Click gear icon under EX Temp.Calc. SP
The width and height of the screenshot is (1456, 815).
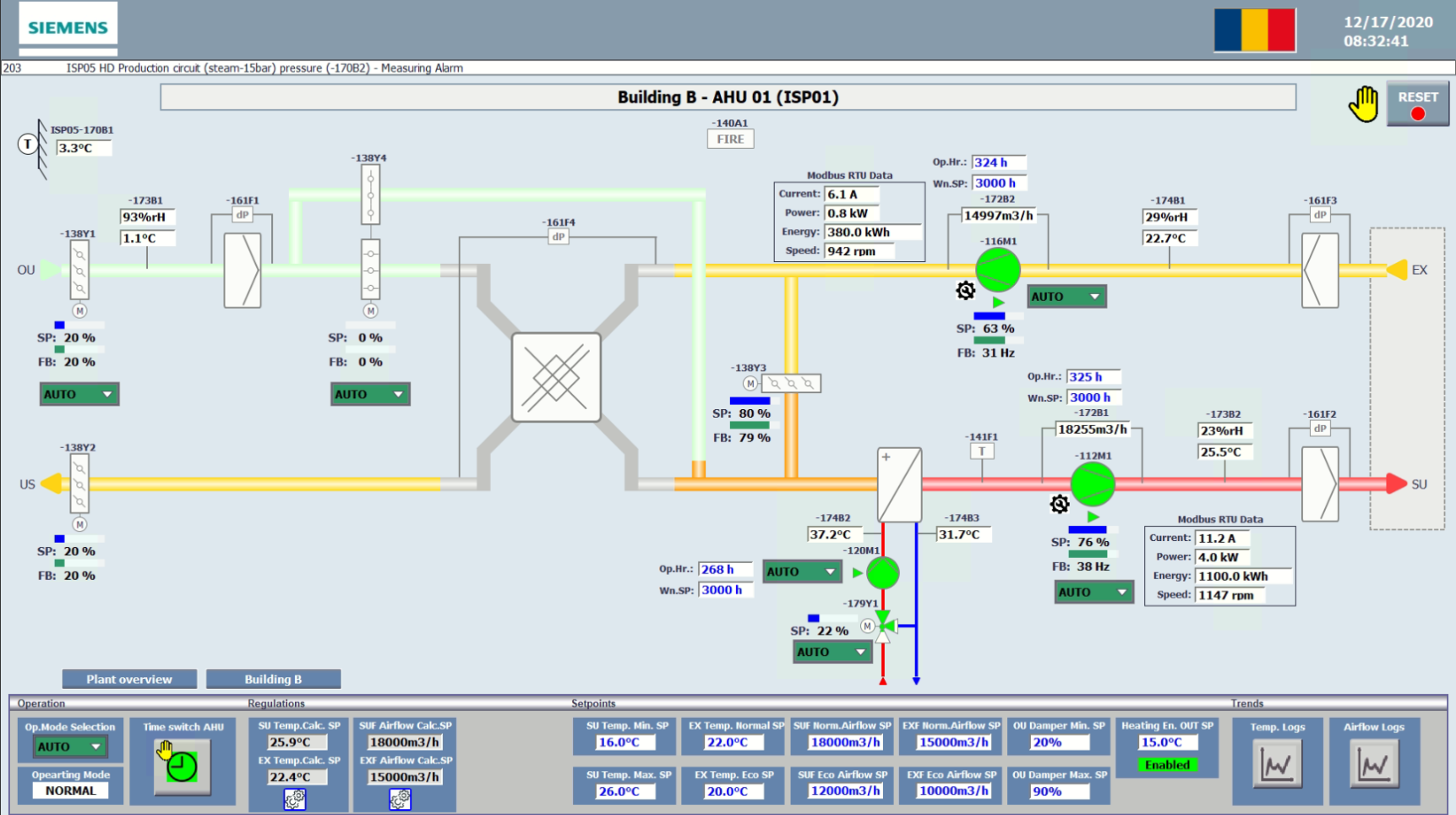click(x=294, y=799)
